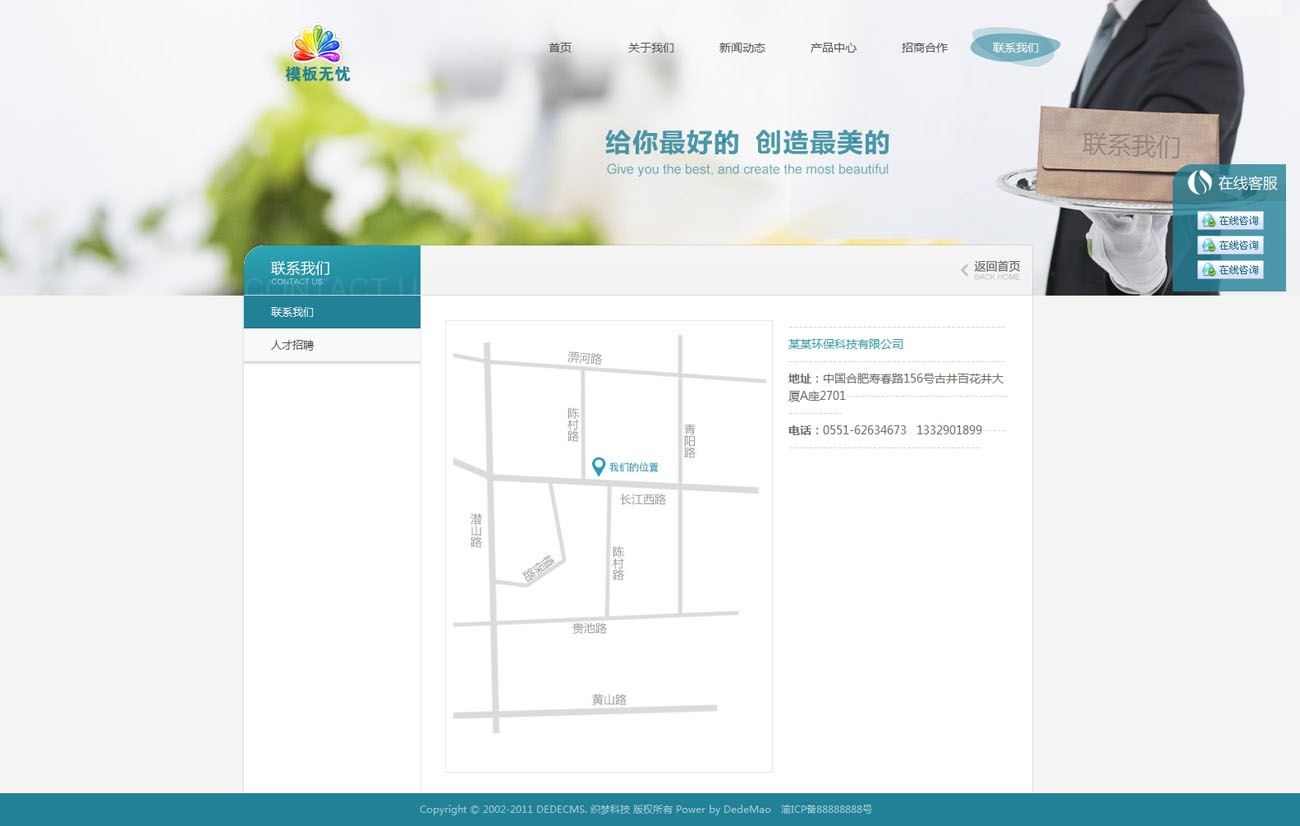Click 招商合作 in the navigation bar
The height and width of the screenshot is (826, 1300).
tap(924, 48)
